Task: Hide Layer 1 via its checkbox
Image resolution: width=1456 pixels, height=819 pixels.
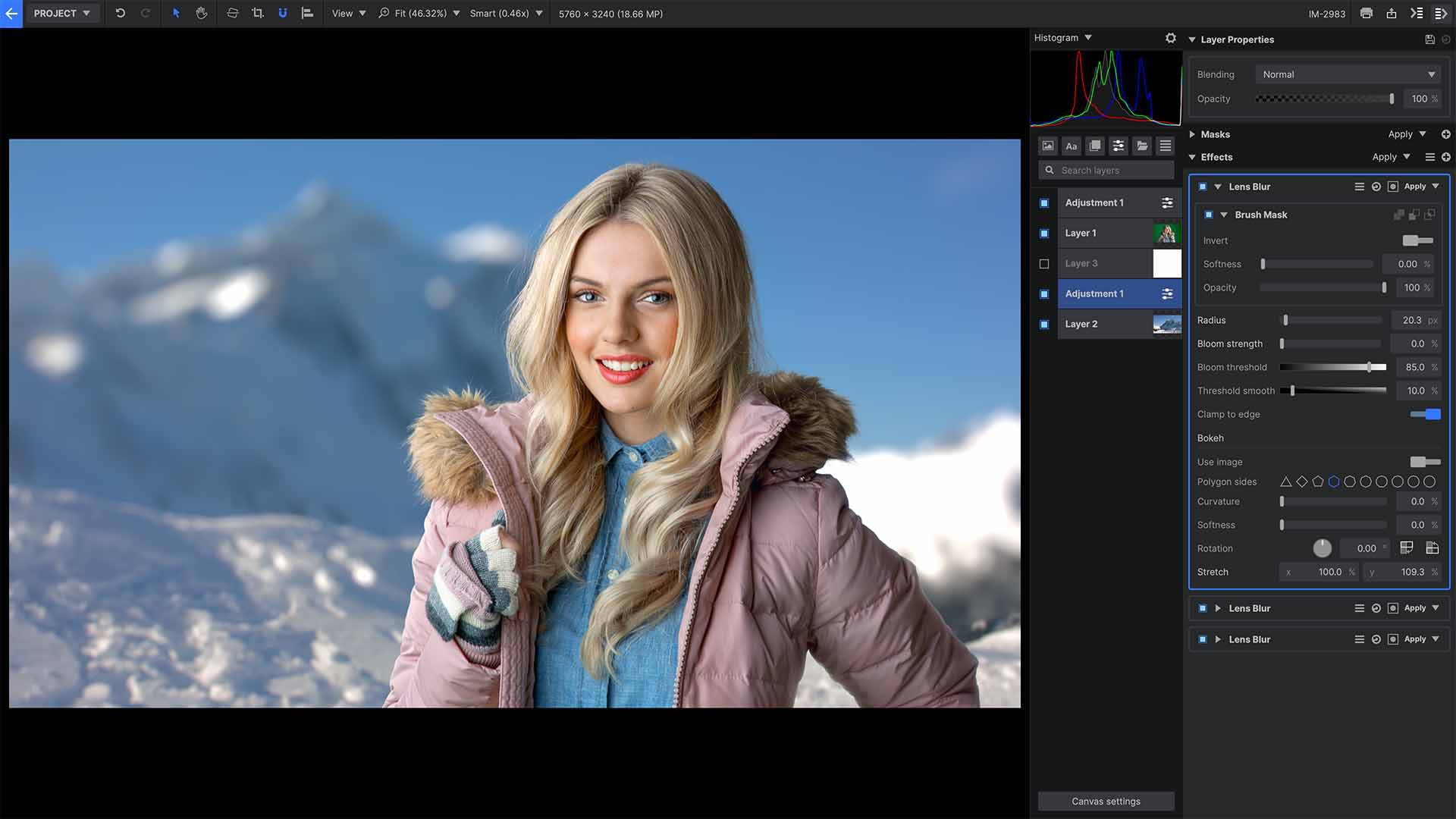Action: 1044,234
